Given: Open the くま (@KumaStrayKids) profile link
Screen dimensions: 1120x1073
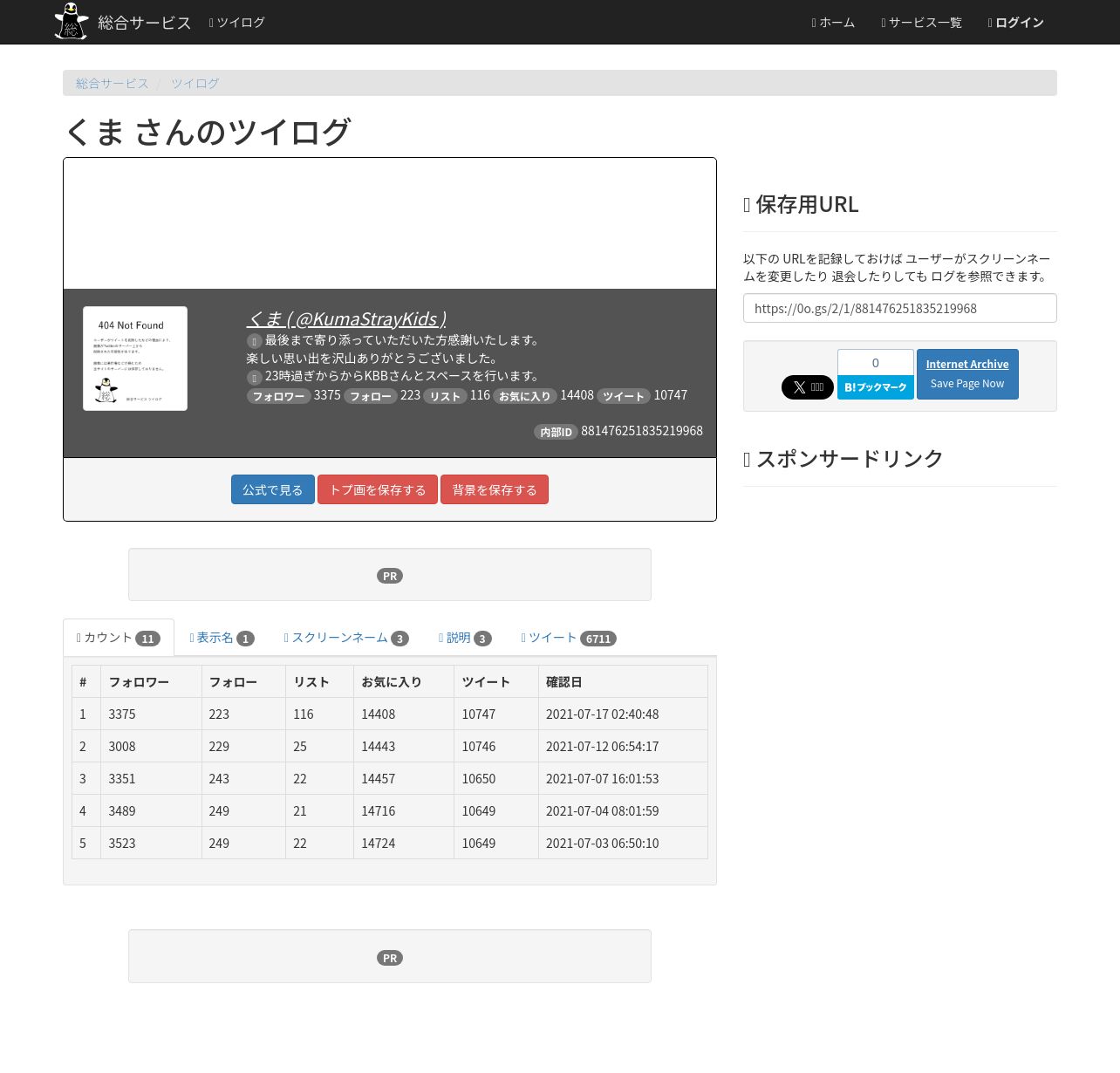Looking at the screenshot, I should [346, 318].
